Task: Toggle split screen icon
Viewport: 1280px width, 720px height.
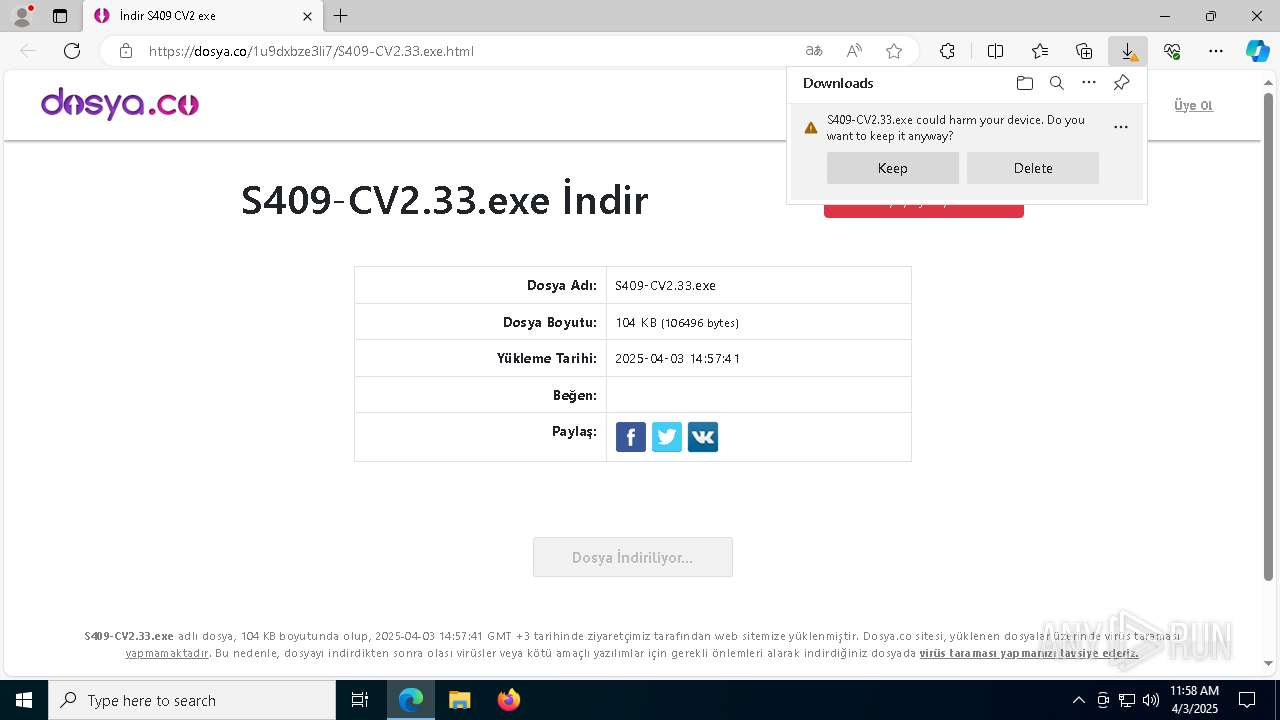Action: click(995, 51)
